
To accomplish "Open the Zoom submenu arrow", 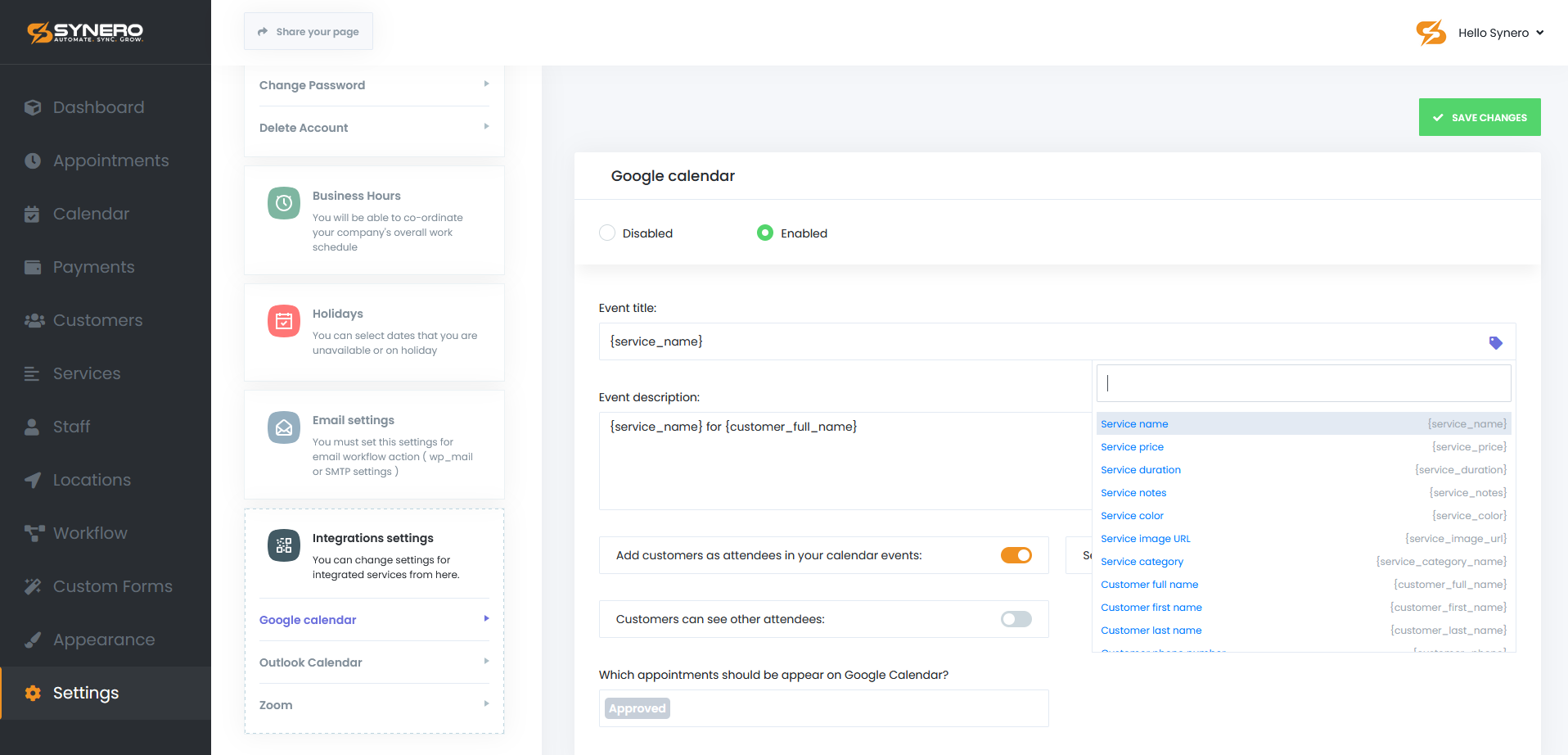I will point(486,703).
